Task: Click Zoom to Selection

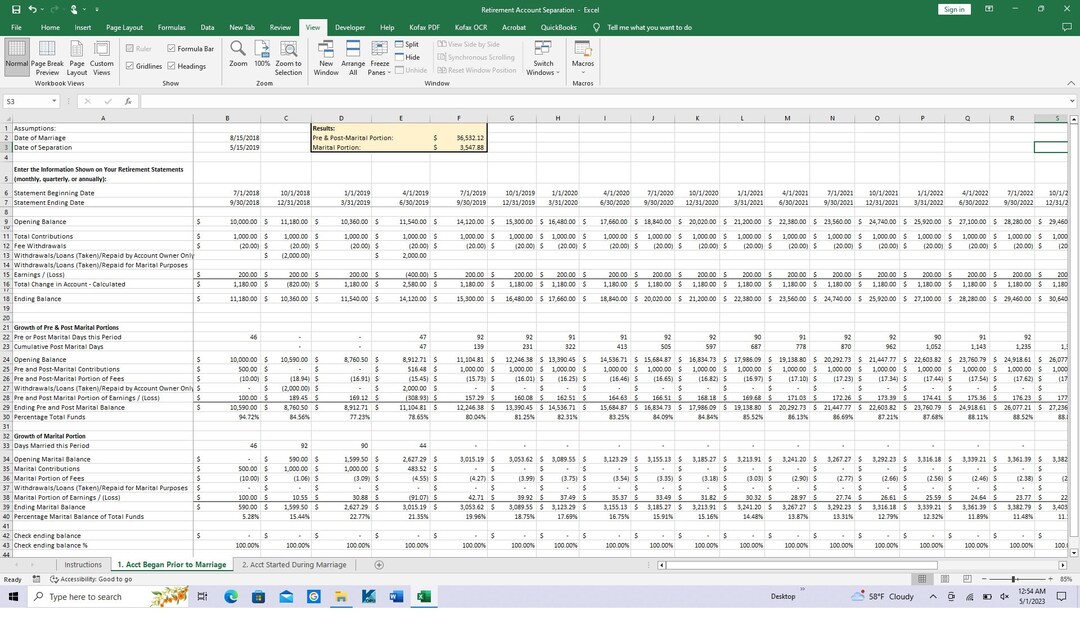Action: point(289,55)
